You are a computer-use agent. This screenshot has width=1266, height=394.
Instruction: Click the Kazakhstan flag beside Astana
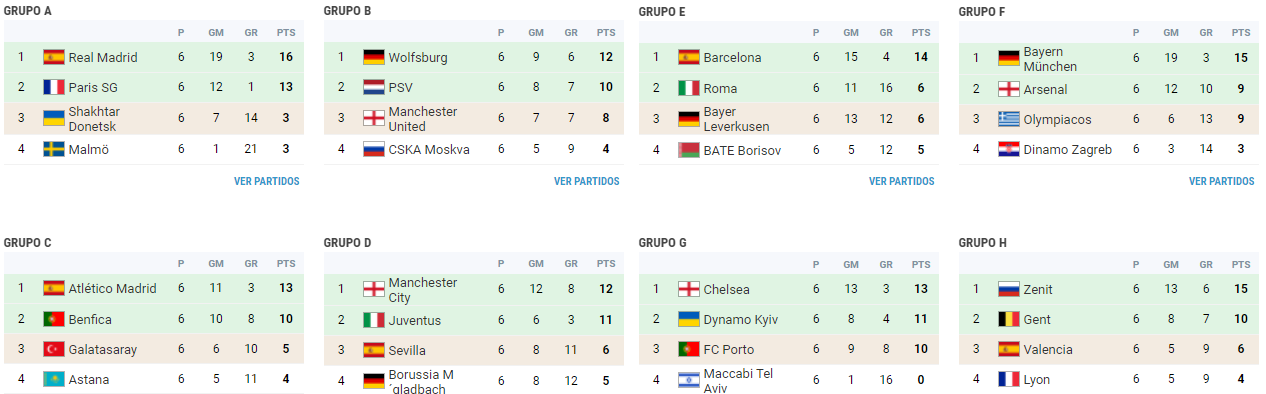tap(54, 379)
